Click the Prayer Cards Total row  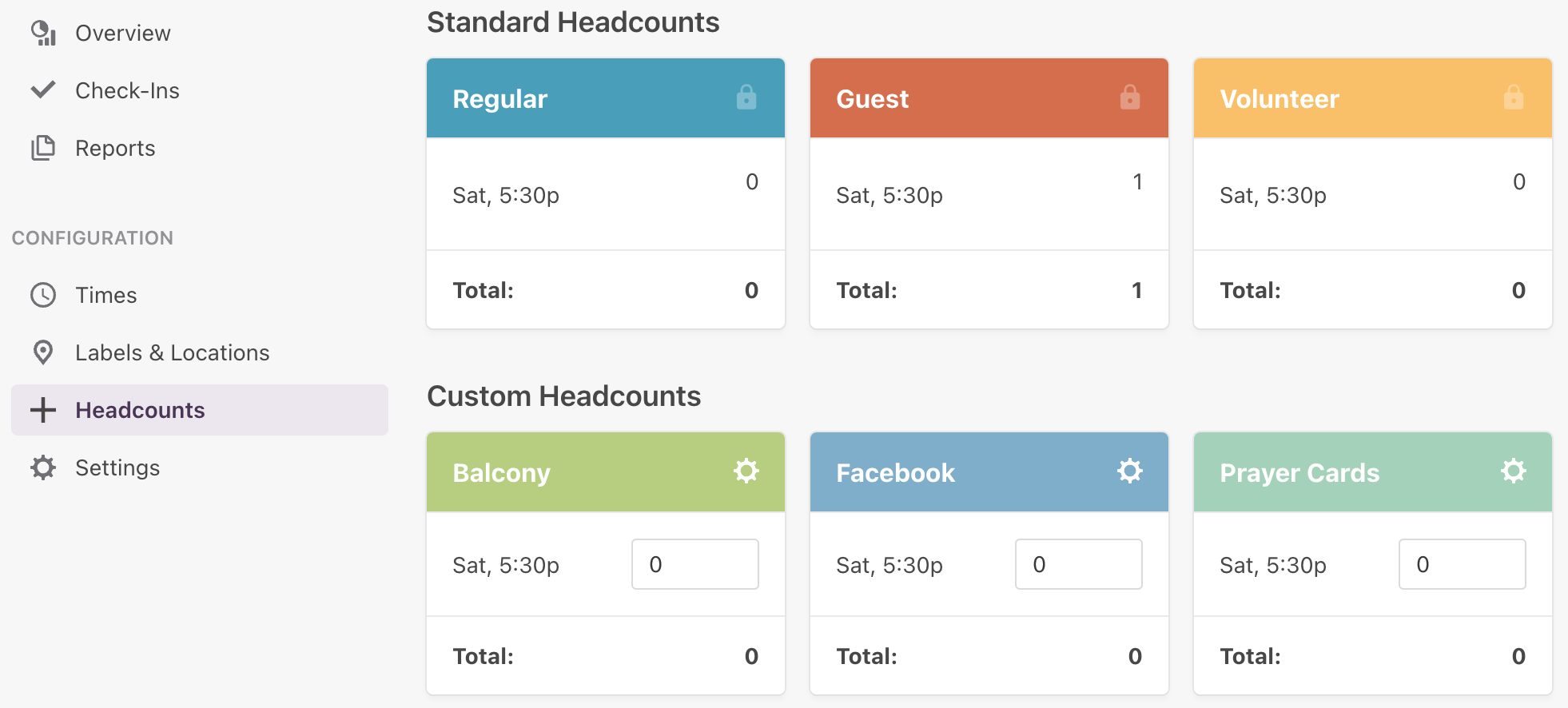[1373, 656]
